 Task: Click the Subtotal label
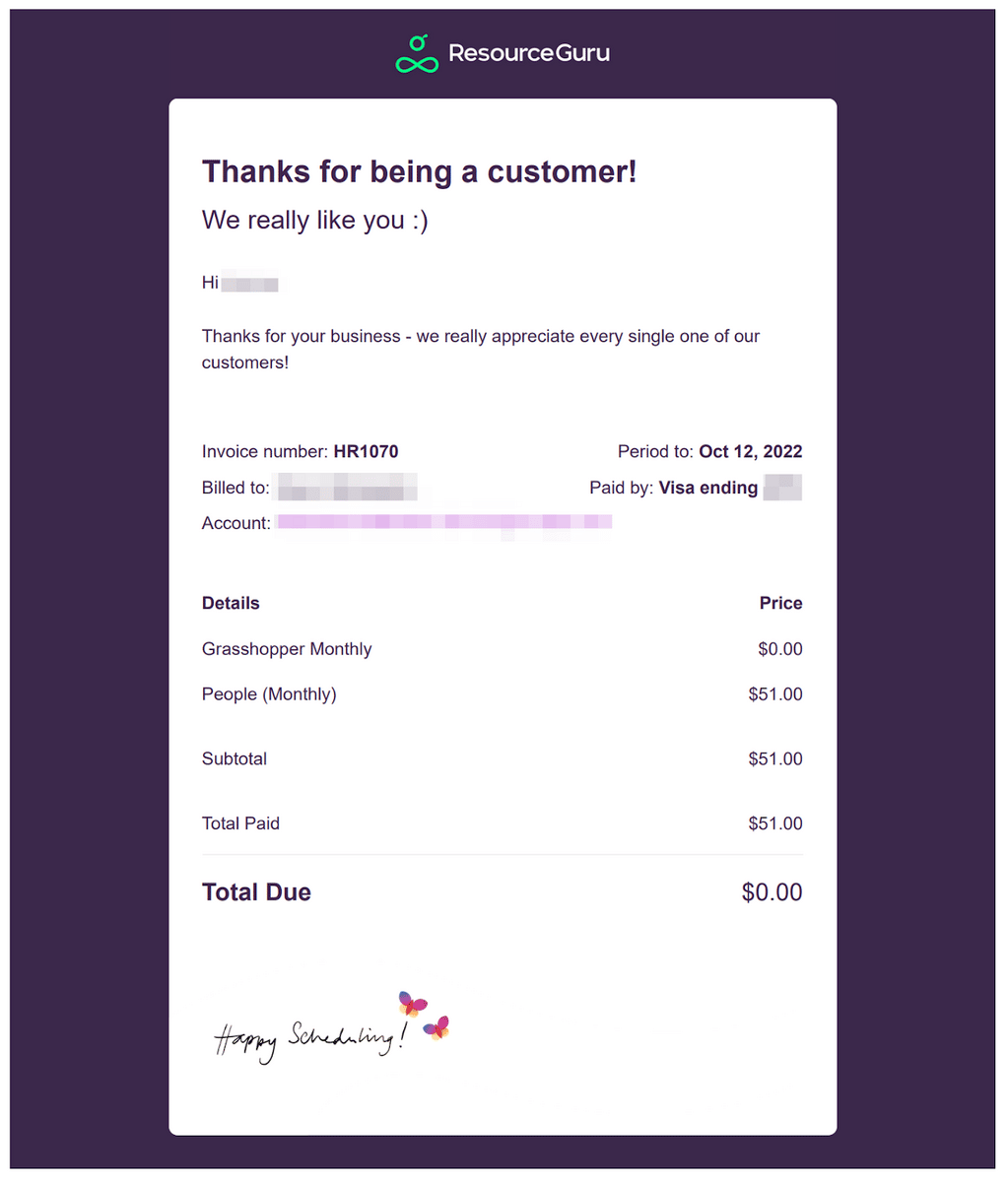235,758
